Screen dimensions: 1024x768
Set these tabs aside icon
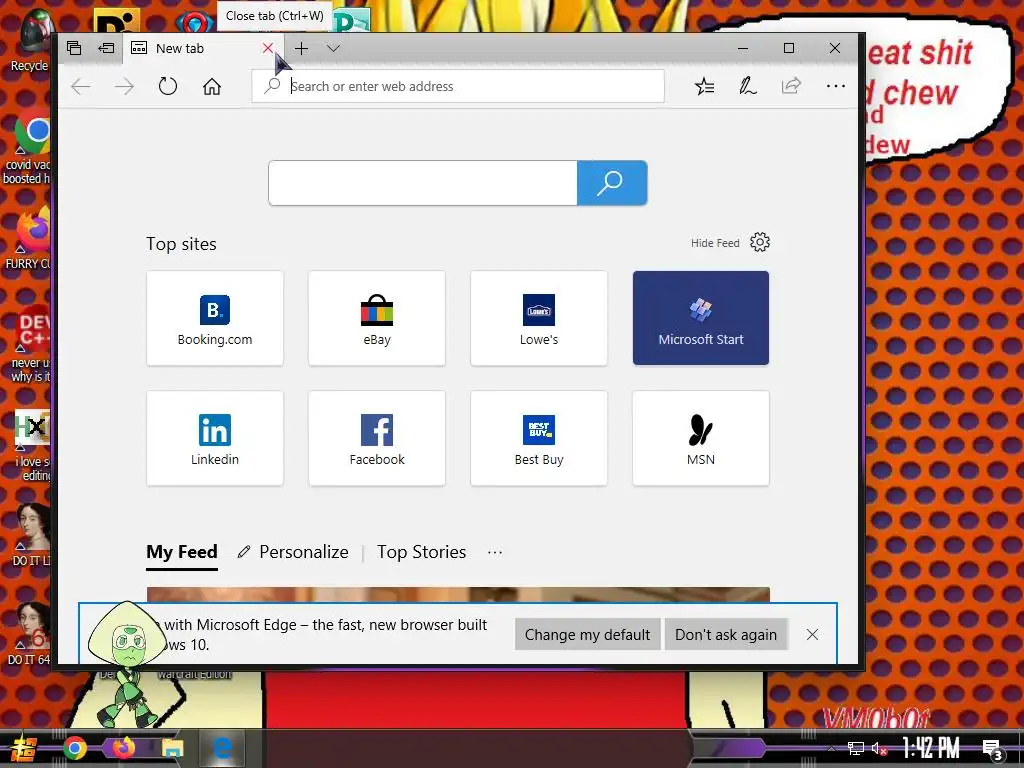[106, 48]
